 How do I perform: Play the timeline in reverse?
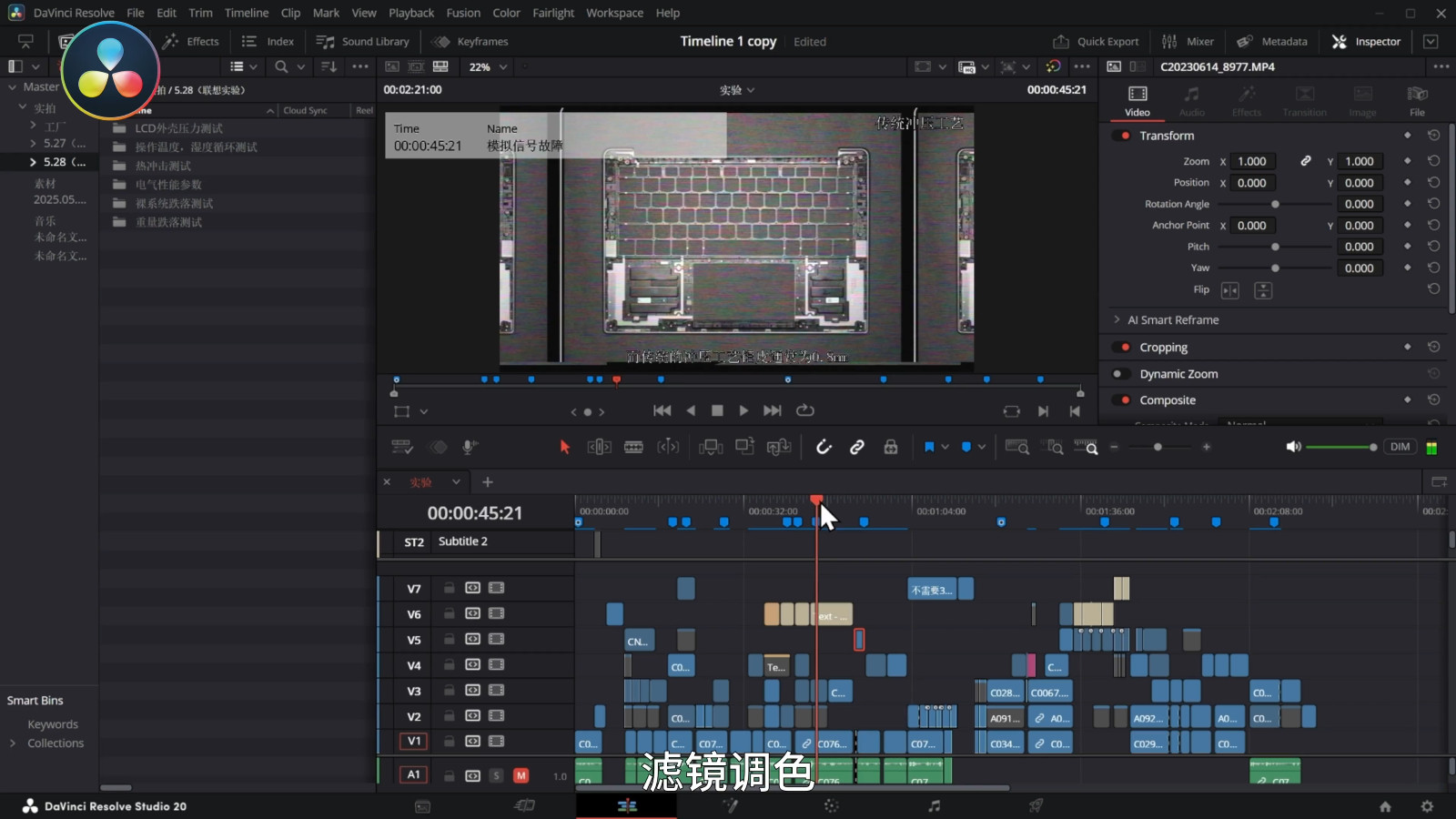click(691, 411)
